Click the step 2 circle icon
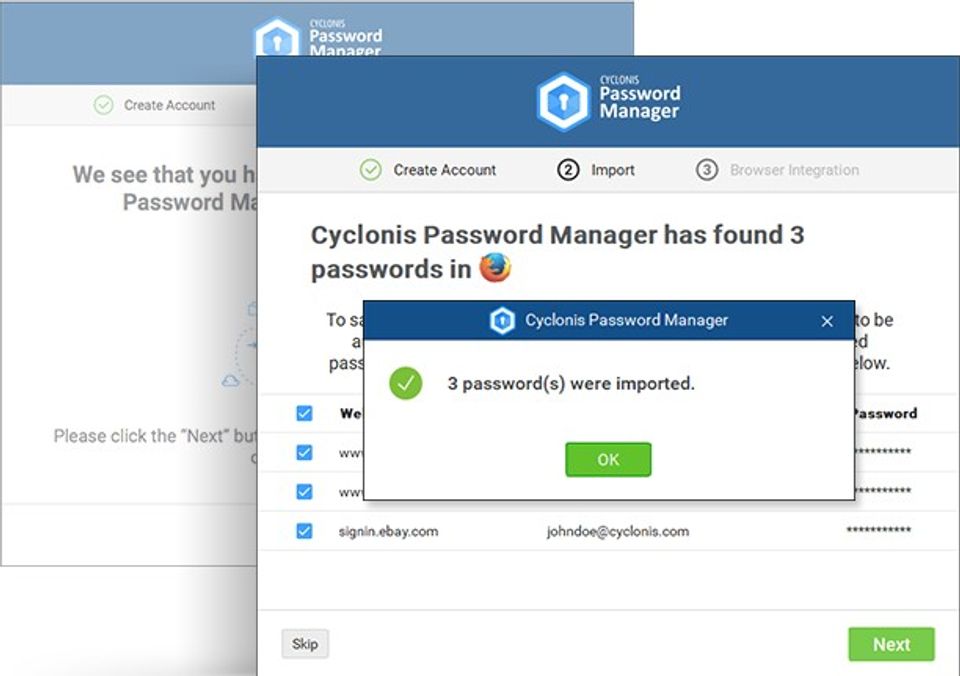 click(568, 170)
